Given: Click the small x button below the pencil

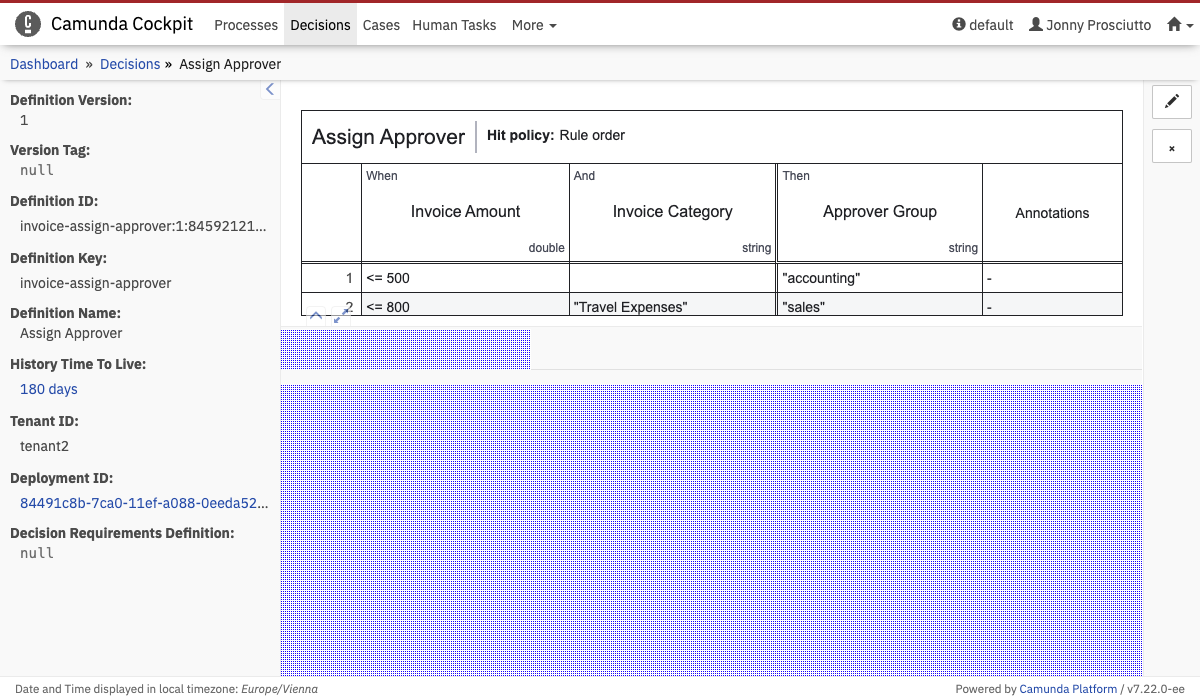Looking at the screenshot, I should click(1172, 146).
